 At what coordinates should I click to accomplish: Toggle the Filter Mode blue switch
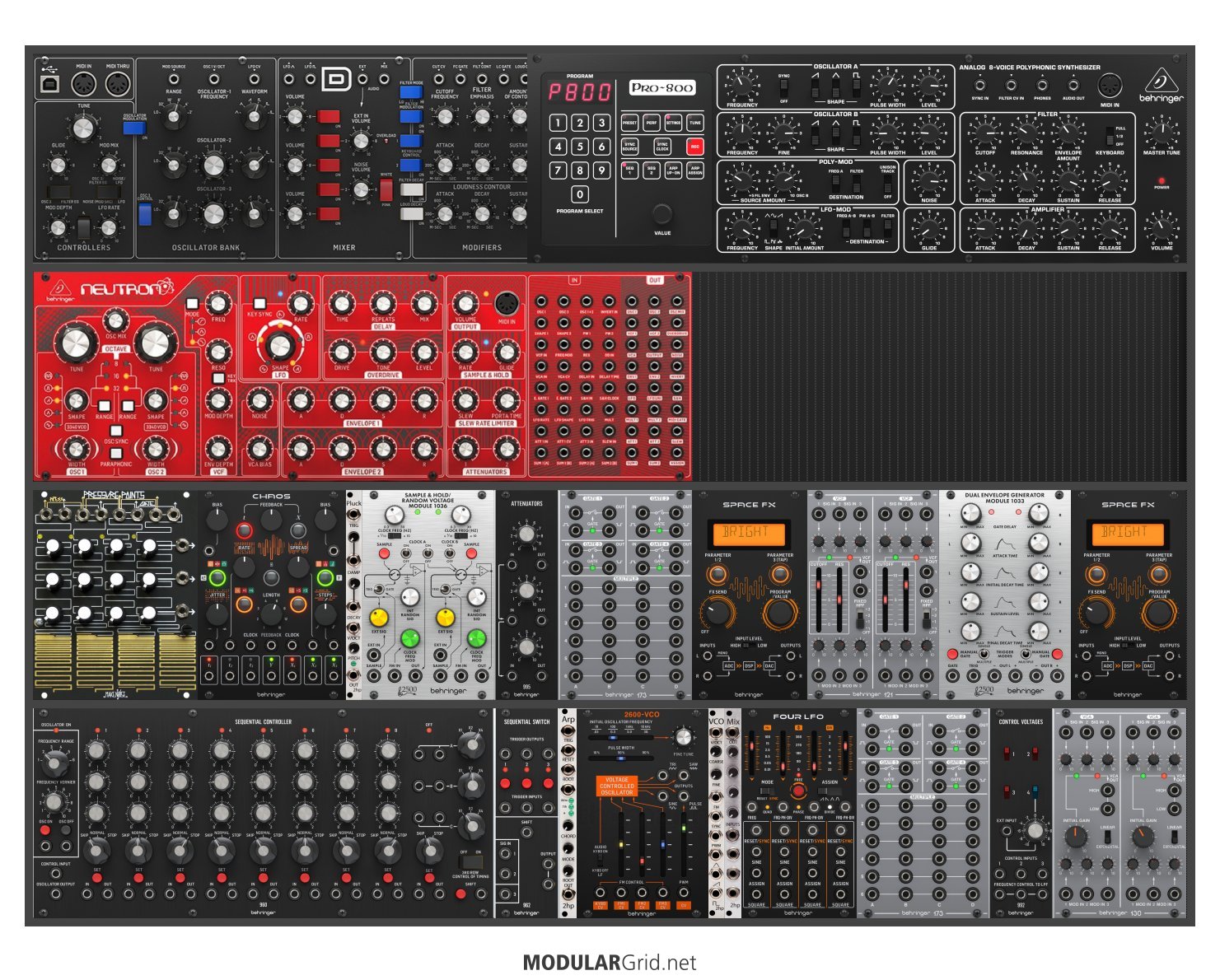click(411, 92)
